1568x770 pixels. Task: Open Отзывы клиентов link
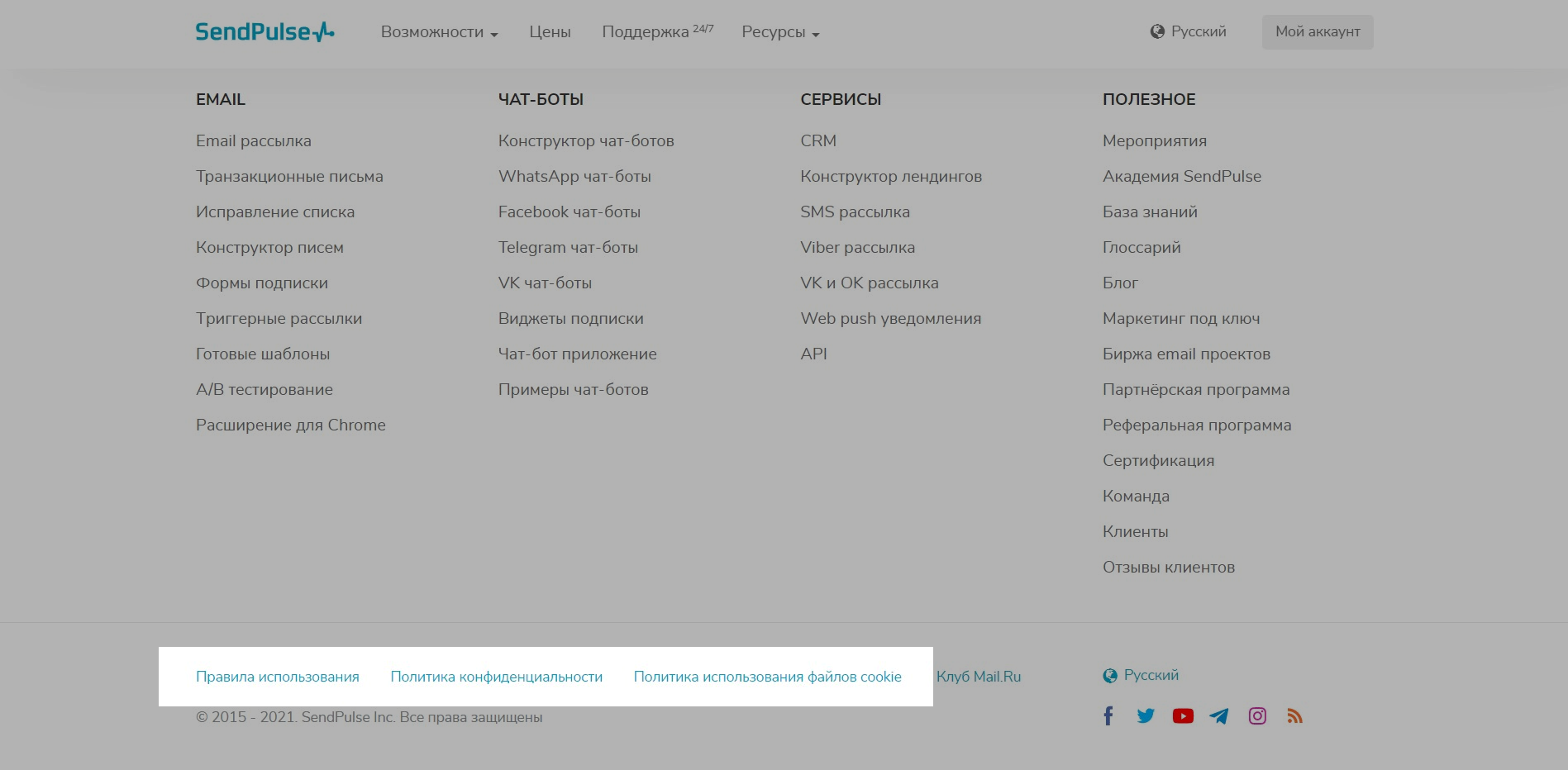coord(1169,568)
